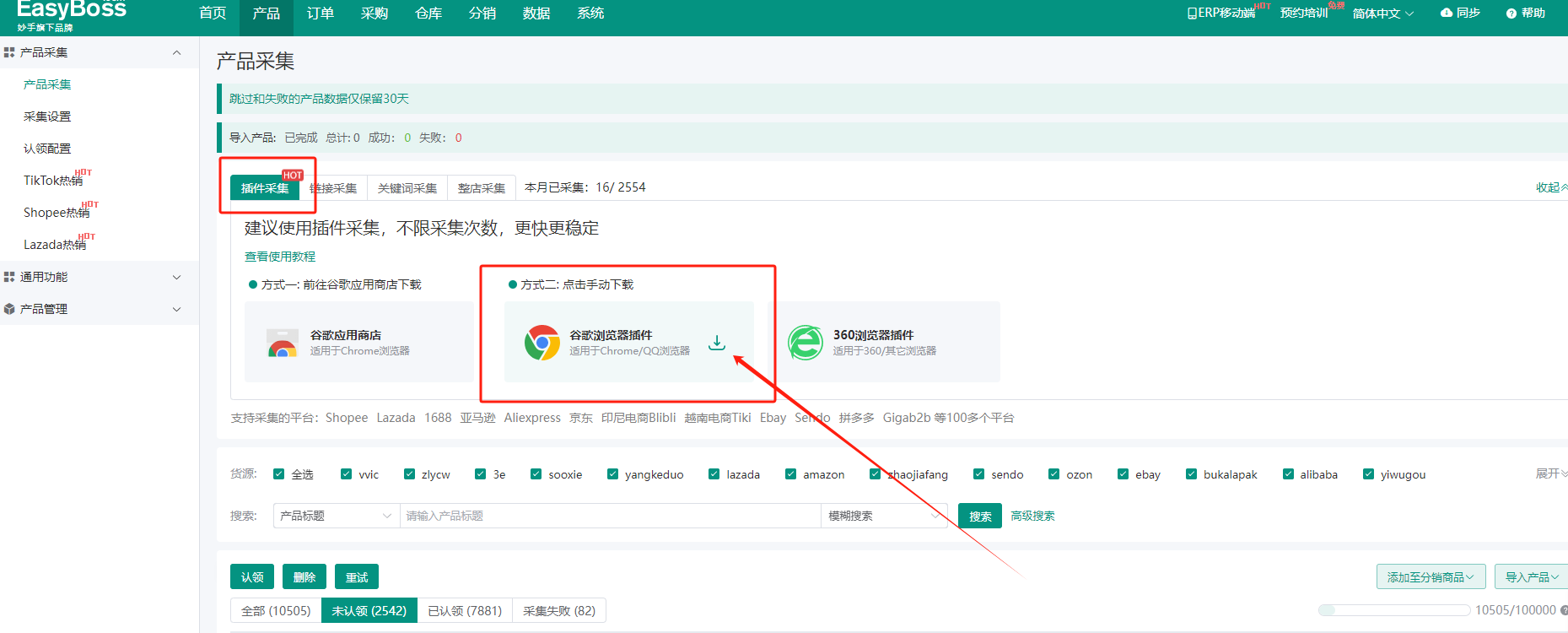Switch to the 整店采集 tab
The height and width of the screenshot is (633, 1568).
(482, 188)
